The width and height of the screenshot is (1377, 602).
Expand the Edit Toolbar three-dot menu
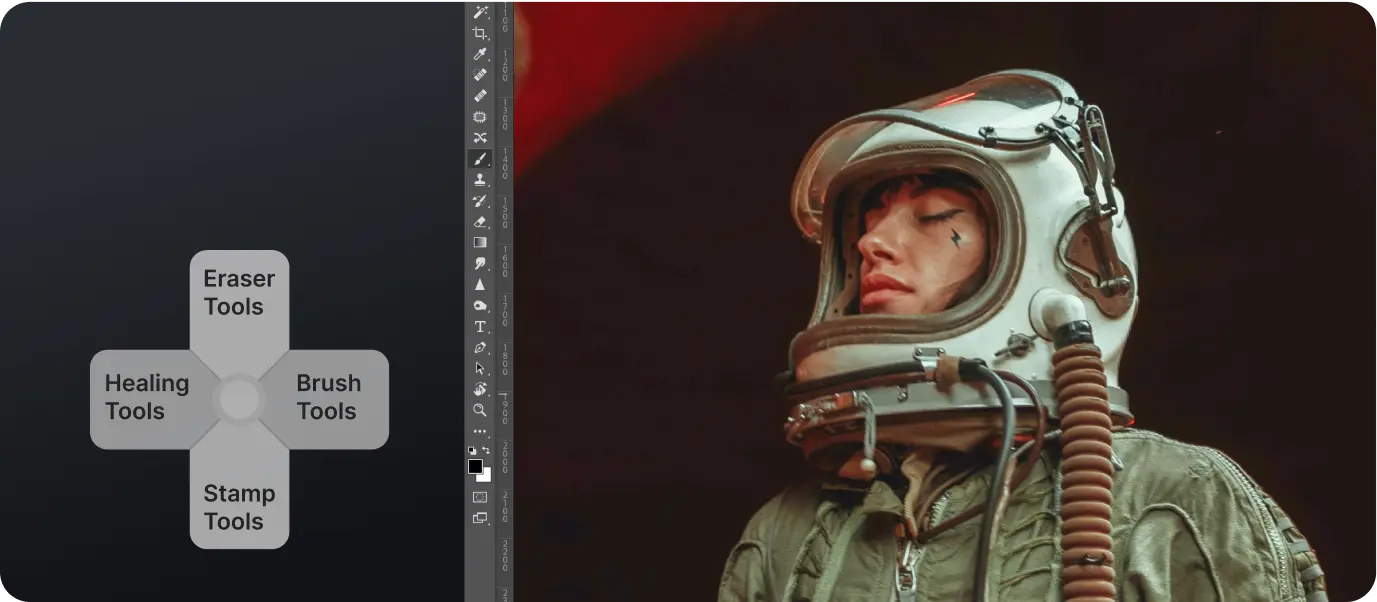click(480, 432)
